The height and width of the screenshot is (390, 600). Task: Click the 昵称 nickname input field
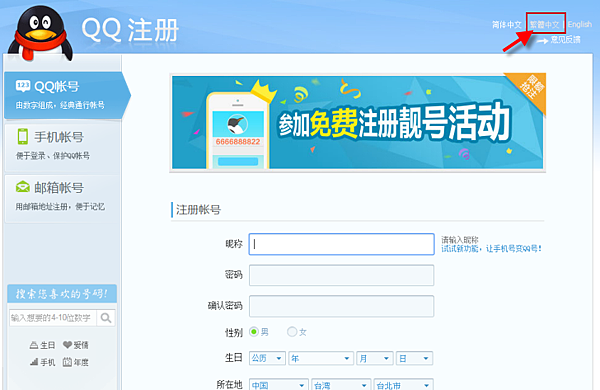tap(342, 244)
